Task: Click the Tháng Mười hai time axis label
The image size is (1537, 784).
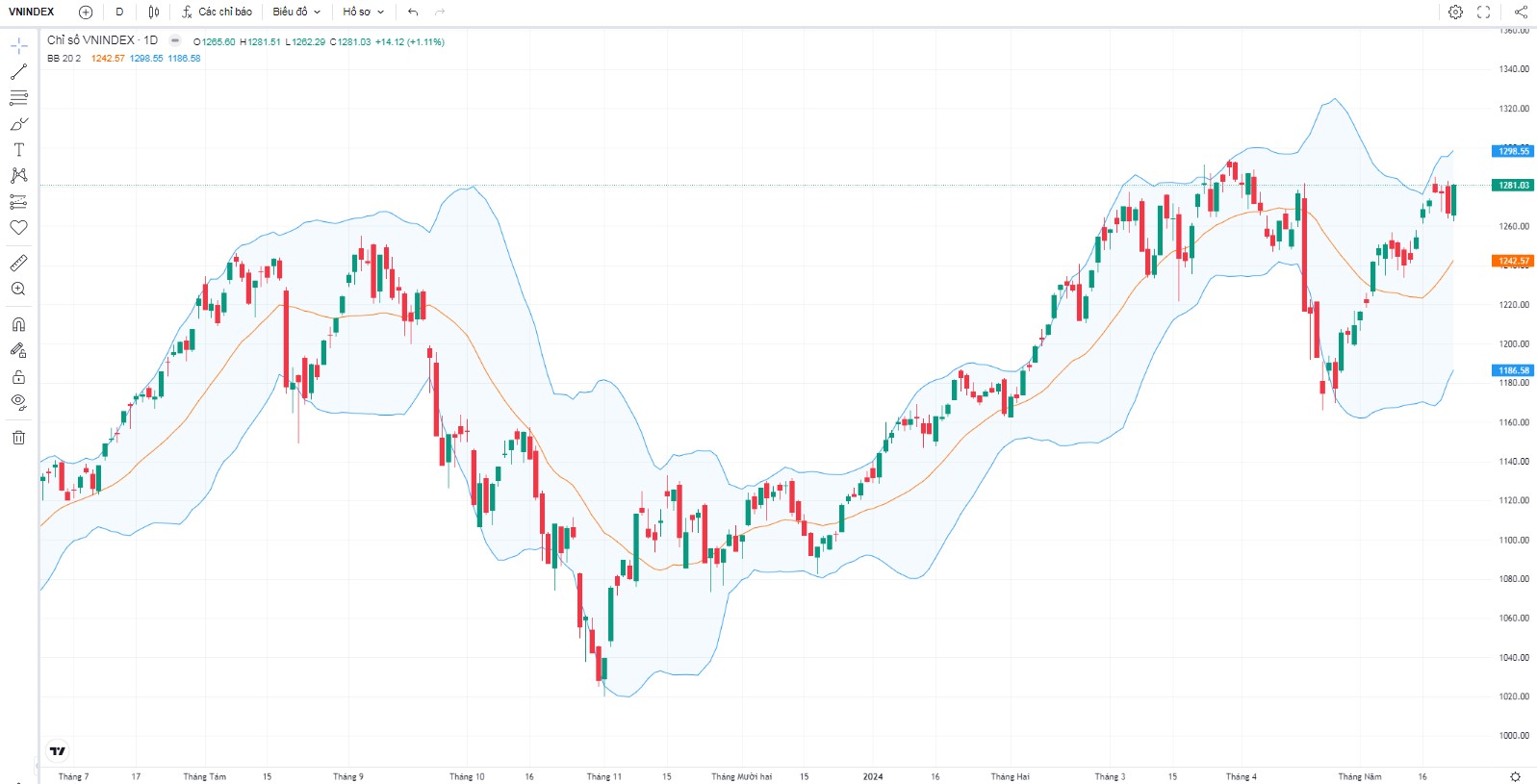Action: point(741,776)
